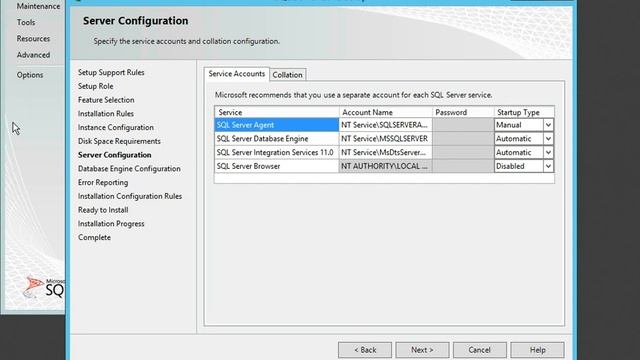Click the NT Service\MSSQLSERVER account name cell
This screenshot has width=640, height=360.
[x=385, y=139]
